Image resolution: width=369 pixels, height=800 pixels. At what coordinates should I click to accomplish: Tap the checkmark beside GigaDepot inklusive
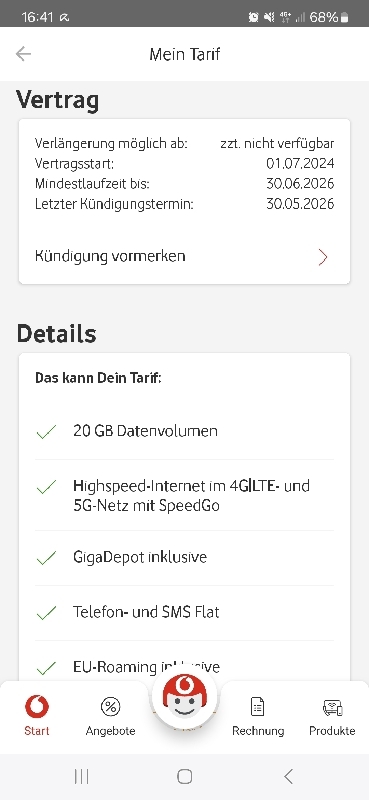(x=46, y=559)
